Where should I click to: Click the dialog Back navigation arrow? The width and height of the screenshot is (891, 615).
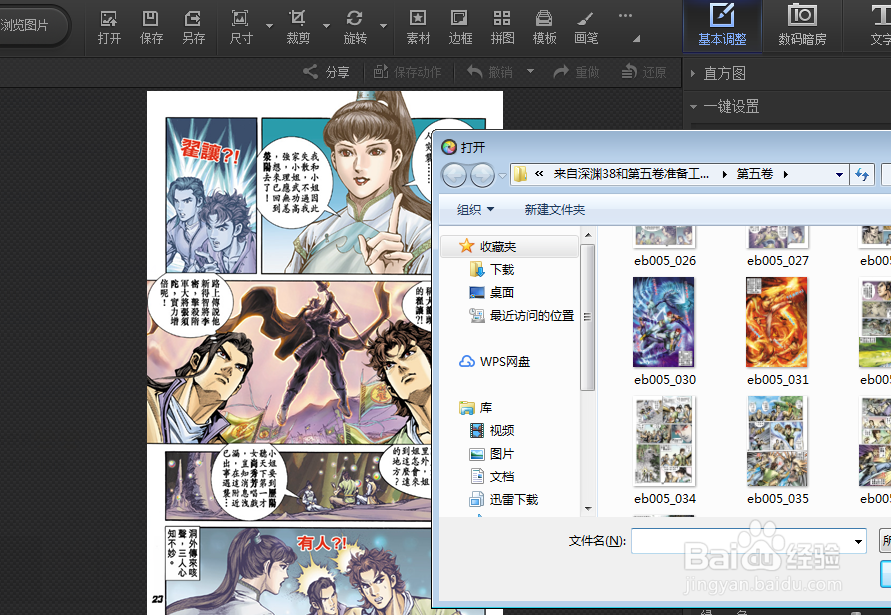[455, 175]
